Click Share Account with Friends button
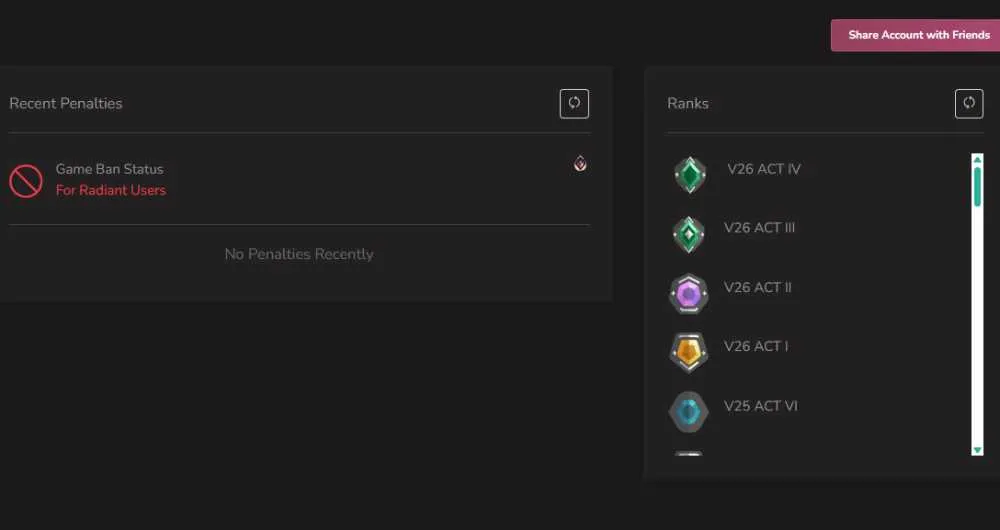 click(915, 35)
